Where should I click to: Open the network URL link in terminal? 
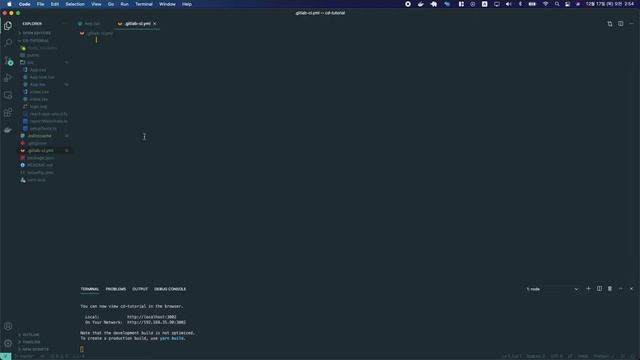(156, 322)
